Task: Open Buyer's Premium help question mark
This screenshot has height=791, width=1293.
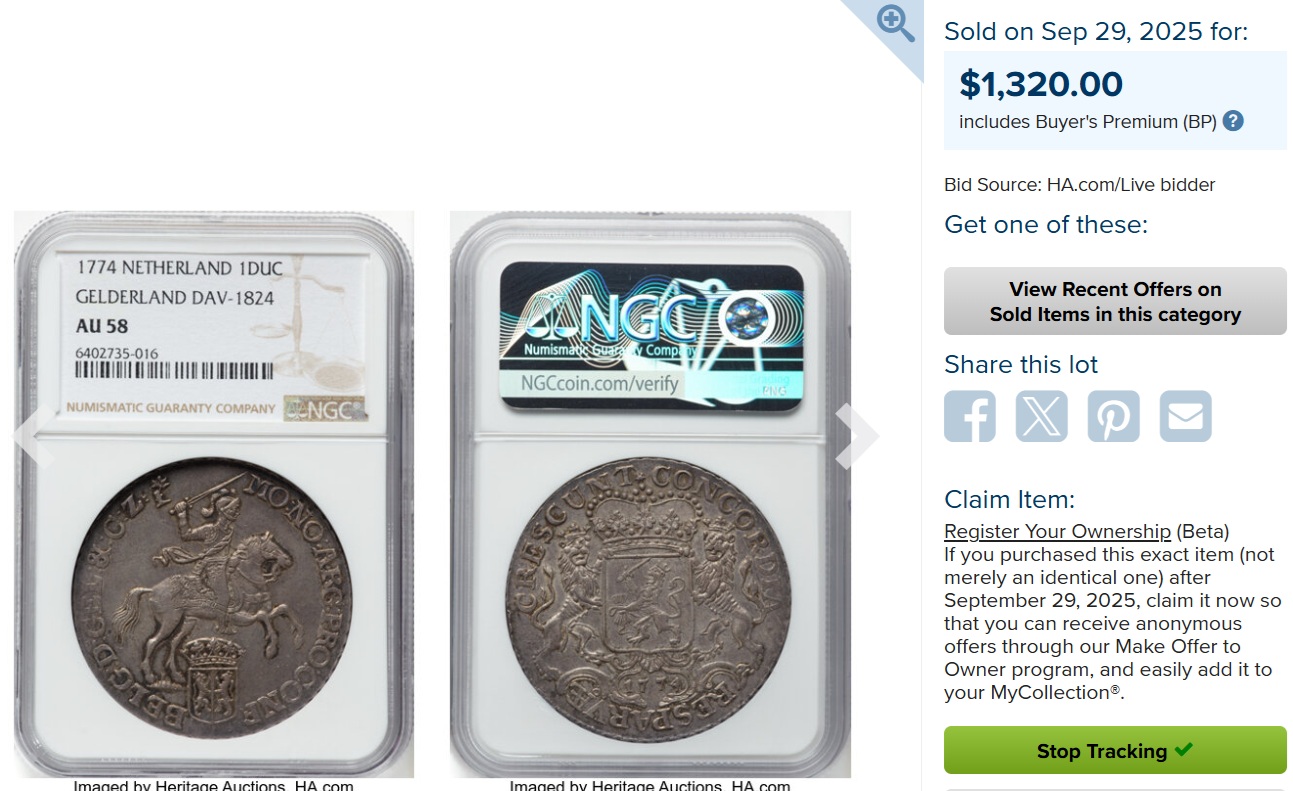Action: (x=1233, y=121)
